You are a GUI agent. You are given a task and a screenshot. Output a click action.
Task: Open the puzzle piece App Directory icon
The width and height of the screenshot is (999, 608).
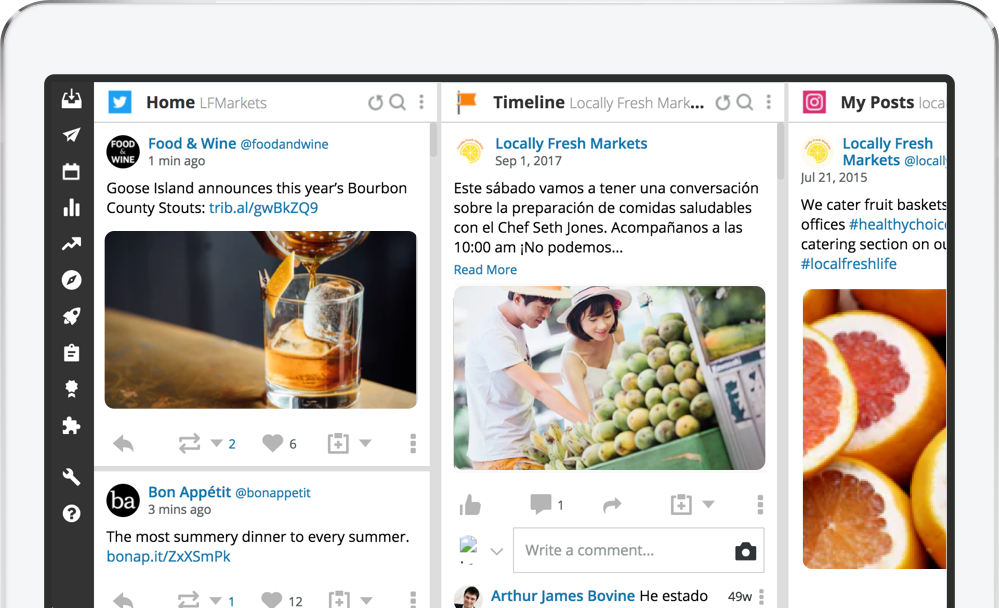pos(71,425)
